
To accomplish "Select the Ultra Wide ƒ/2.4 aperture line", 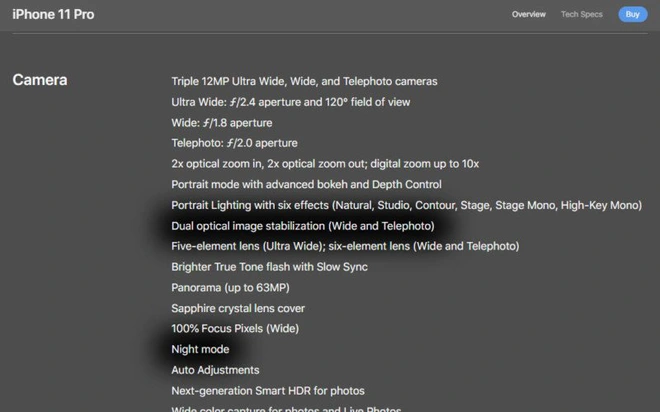I will pos(291,102).
